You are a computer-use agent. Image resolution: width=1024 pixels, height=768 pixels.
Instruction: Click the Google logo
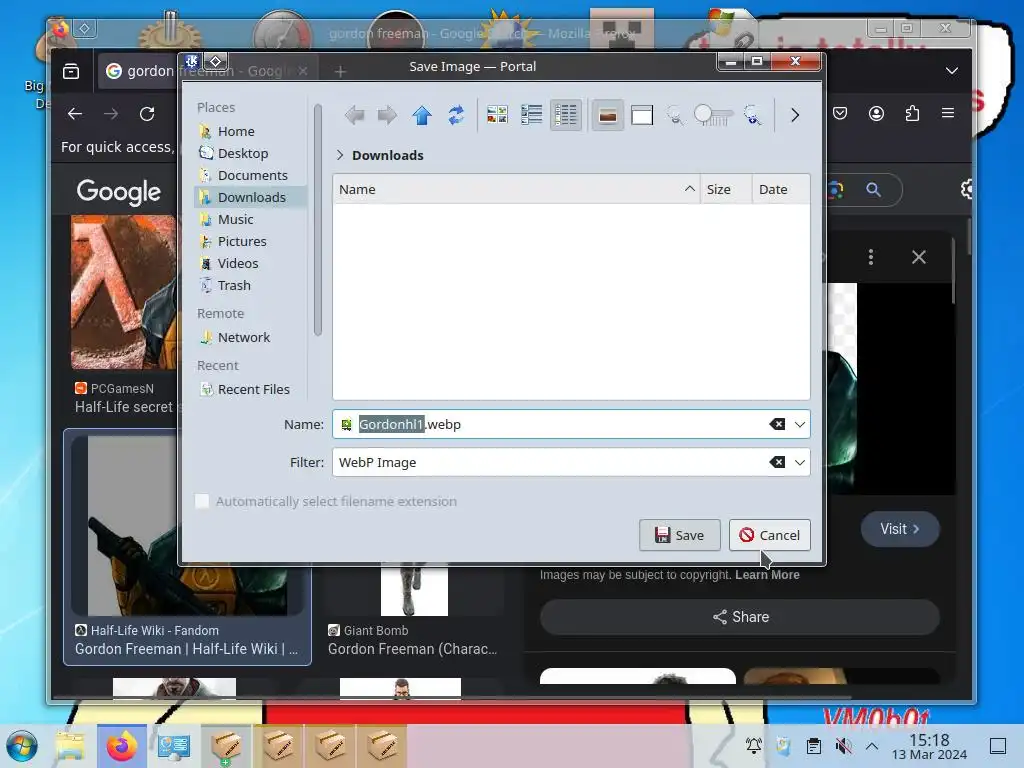pos(118,191)
